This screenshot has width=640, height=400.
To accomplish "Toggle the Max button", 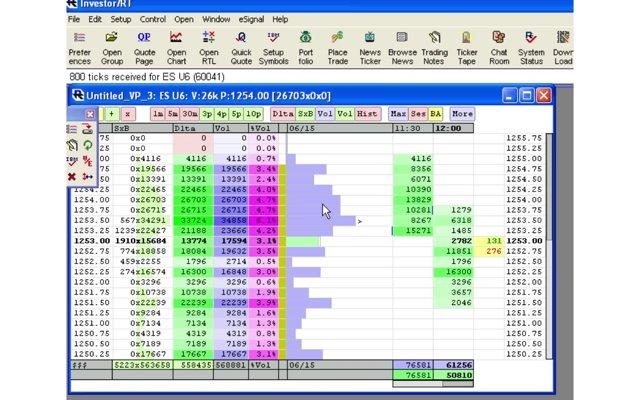I will pyautogui.click(x=398, y=114).
